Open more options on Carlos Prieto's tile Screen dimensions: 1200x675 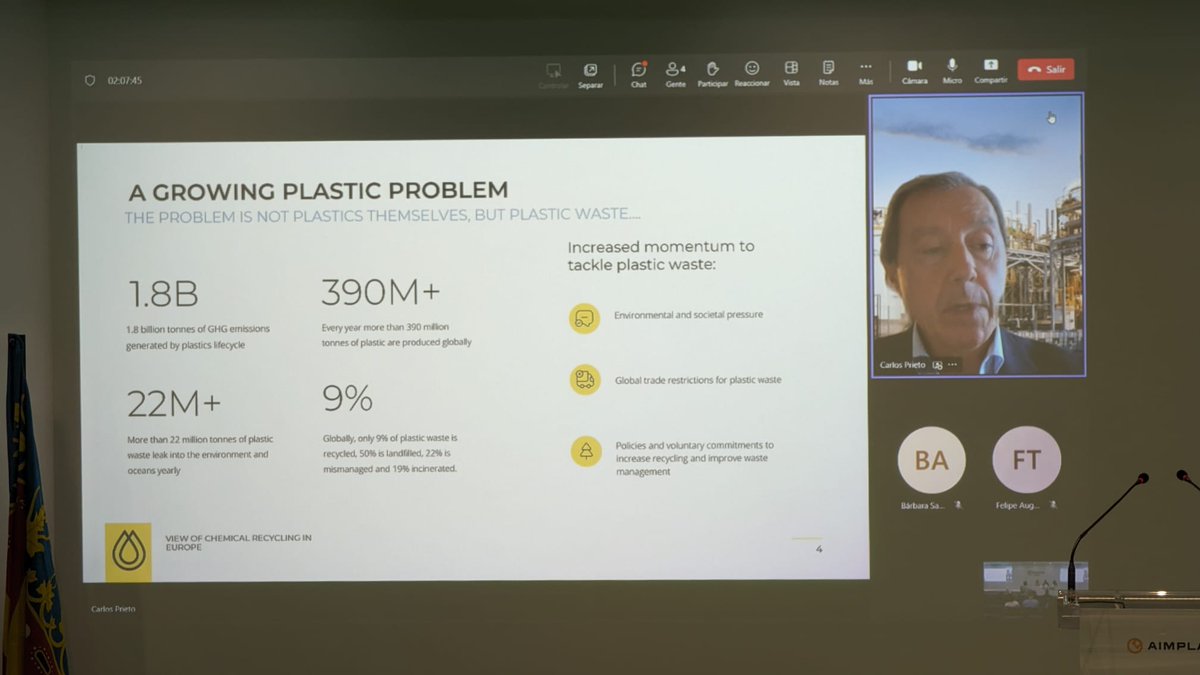(952, 365)
